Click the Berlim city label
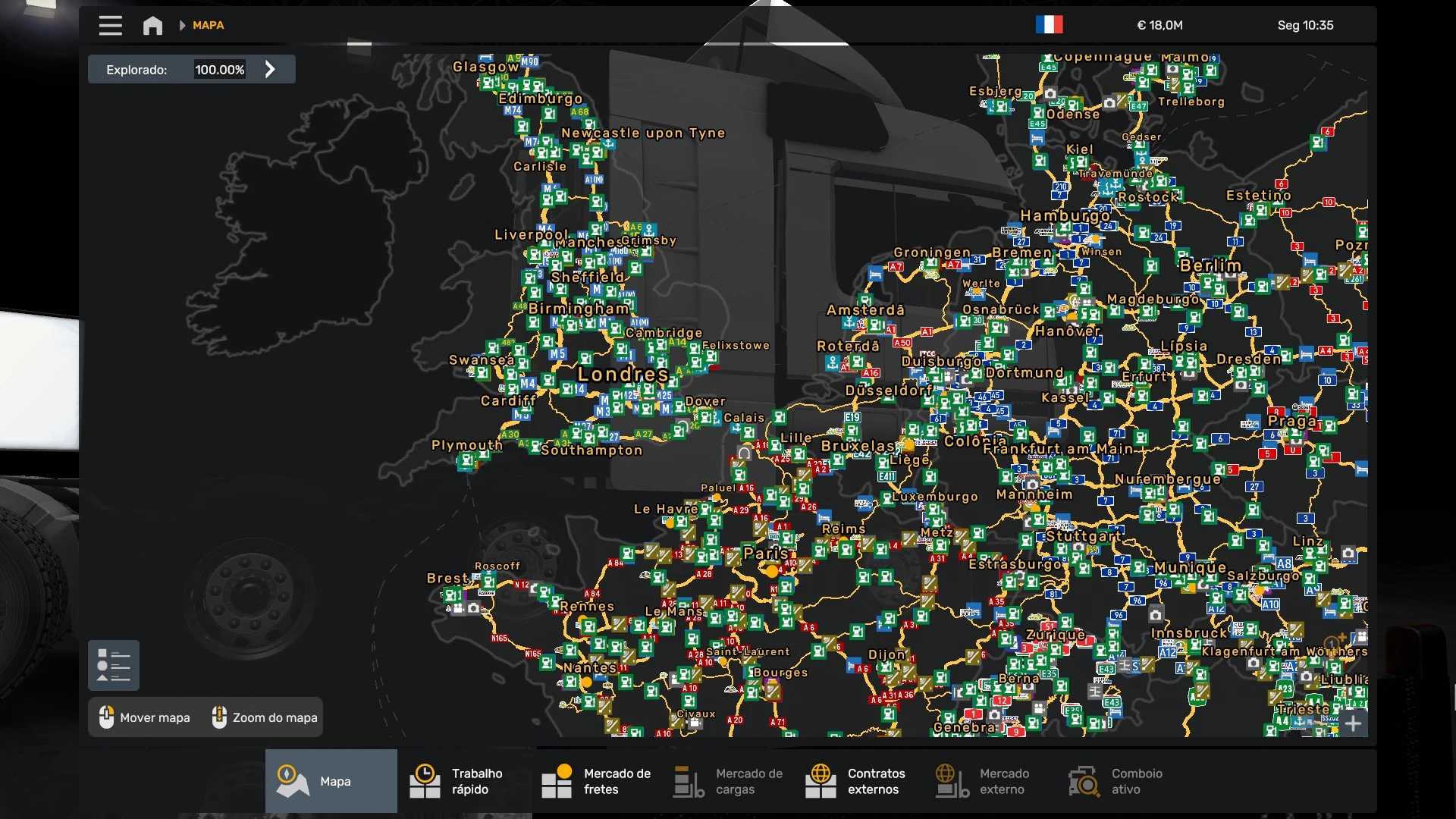The image size is (1456, 819). [x=1210, y=265]
